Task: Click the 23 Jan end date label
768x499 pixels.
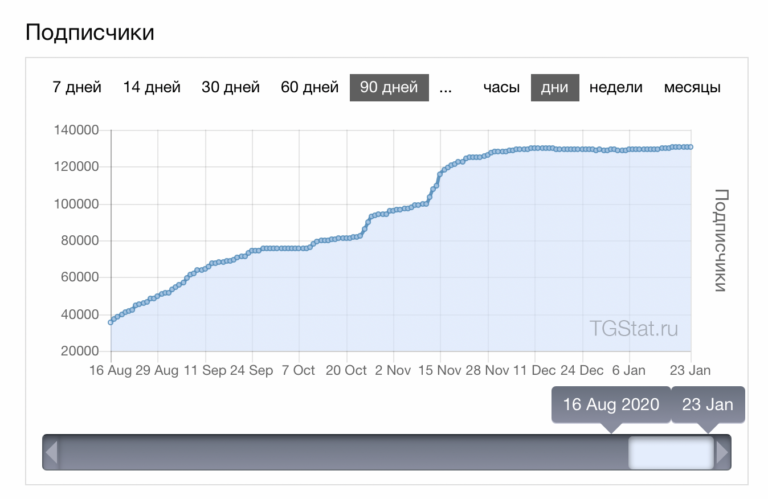Action: (x=707, y=405)
